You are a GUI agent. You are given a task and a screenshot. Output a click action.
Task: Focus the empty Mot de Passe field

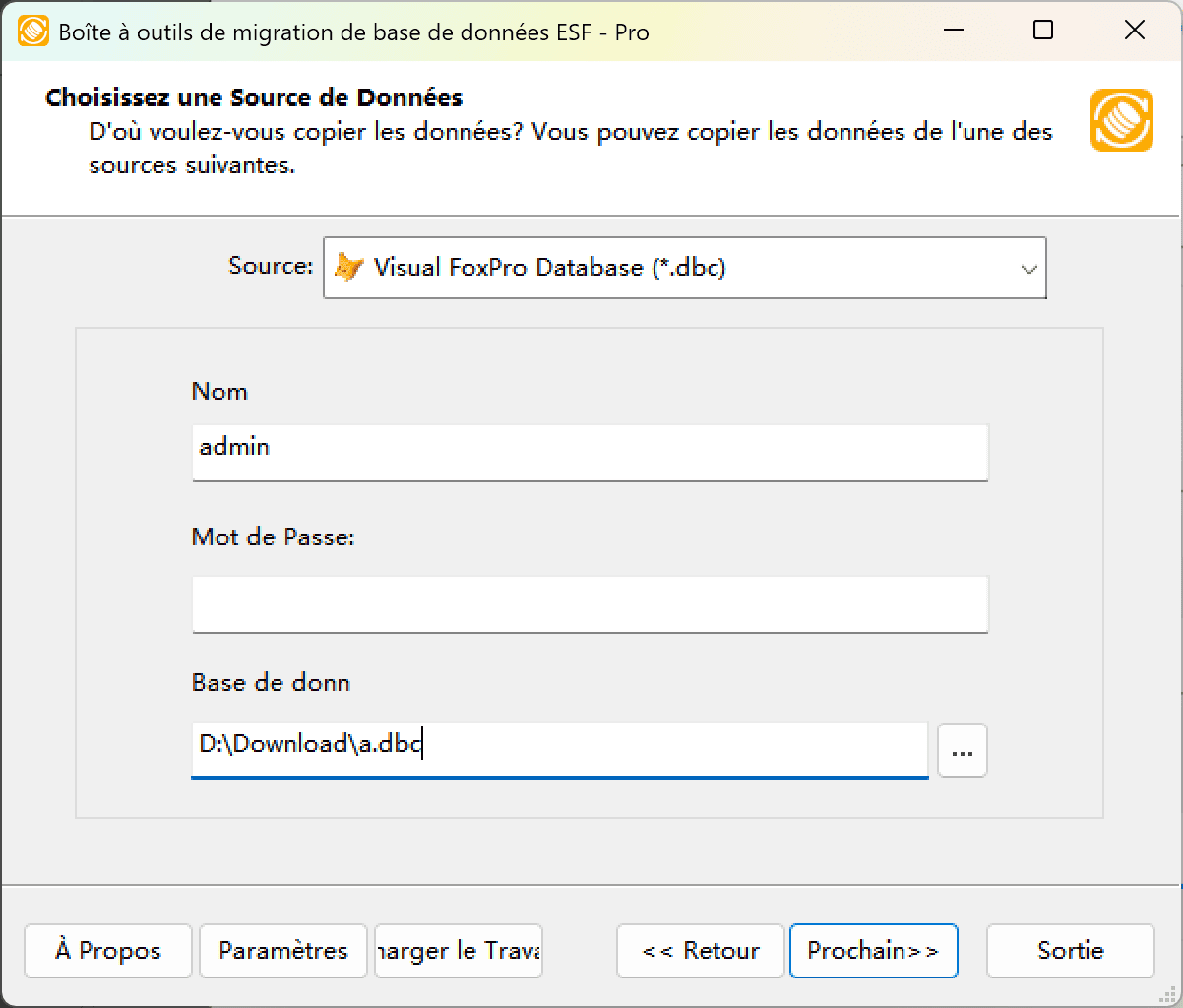[589, 603]
